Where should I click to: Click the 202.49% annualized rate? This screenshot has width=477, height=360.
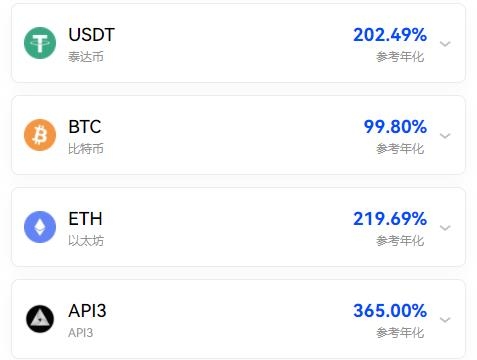[x=390, y=35]
